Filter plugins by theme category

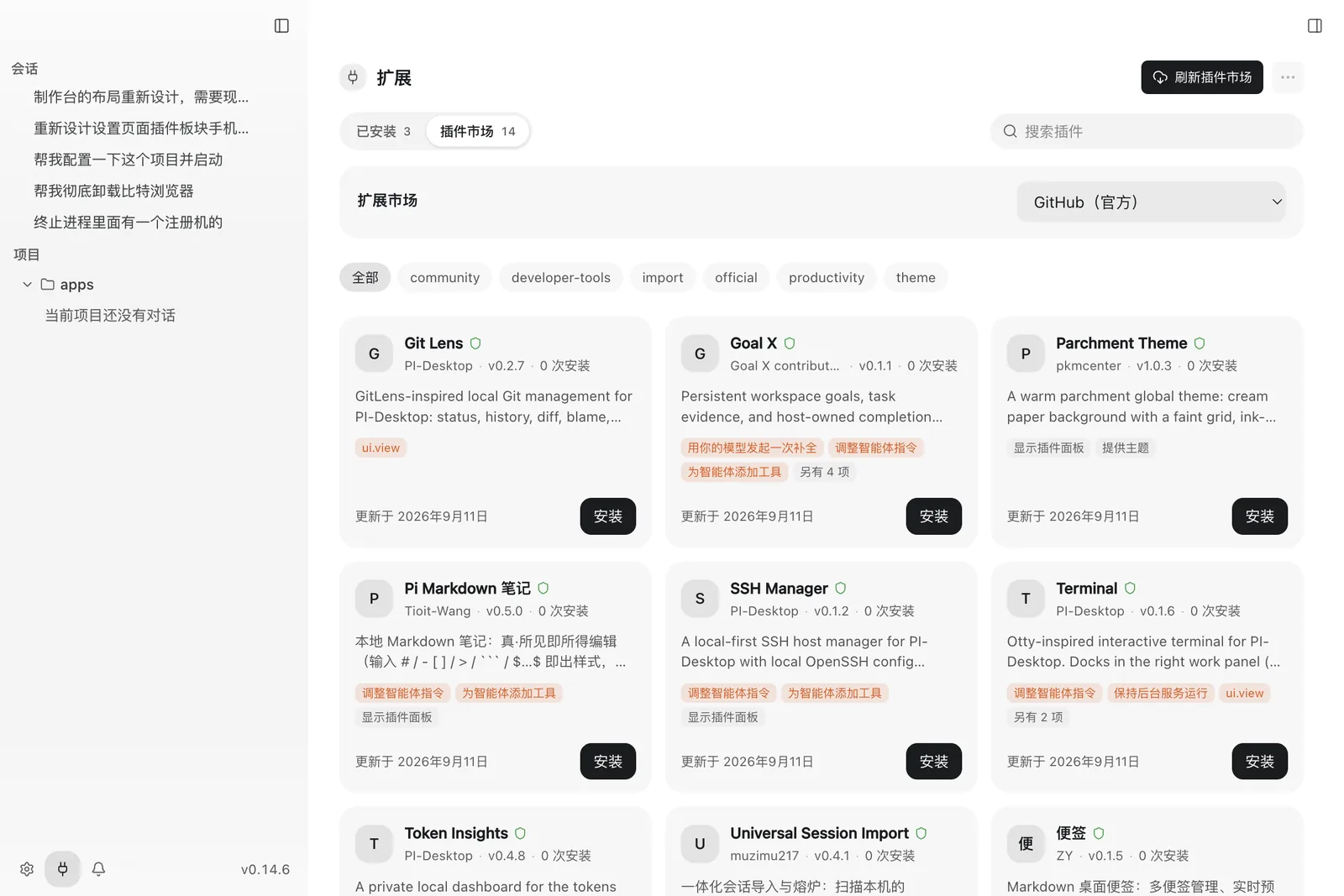pos(916,278)
